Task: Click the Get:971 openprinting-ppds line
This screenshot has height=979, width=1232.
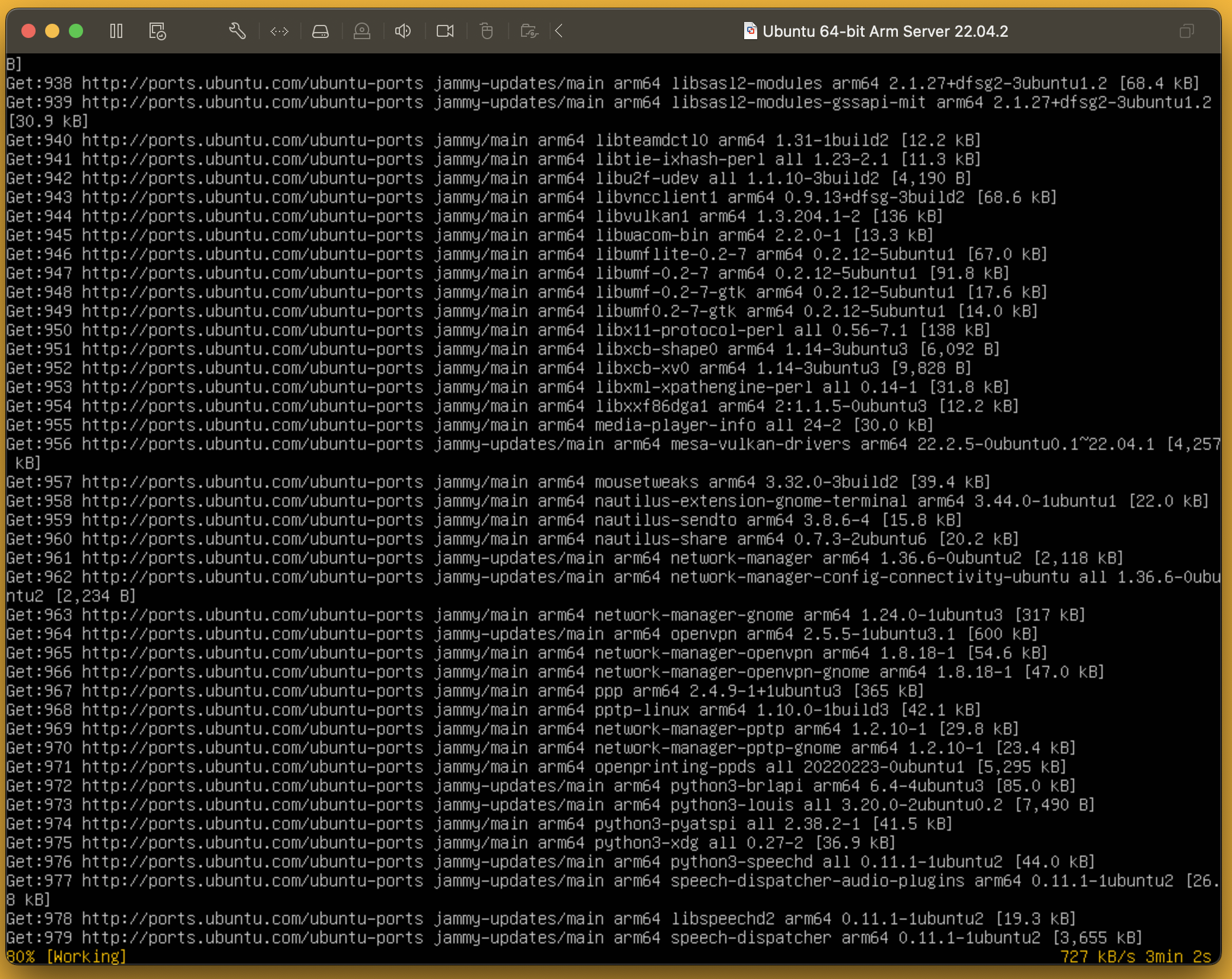Action: point(536,767)
